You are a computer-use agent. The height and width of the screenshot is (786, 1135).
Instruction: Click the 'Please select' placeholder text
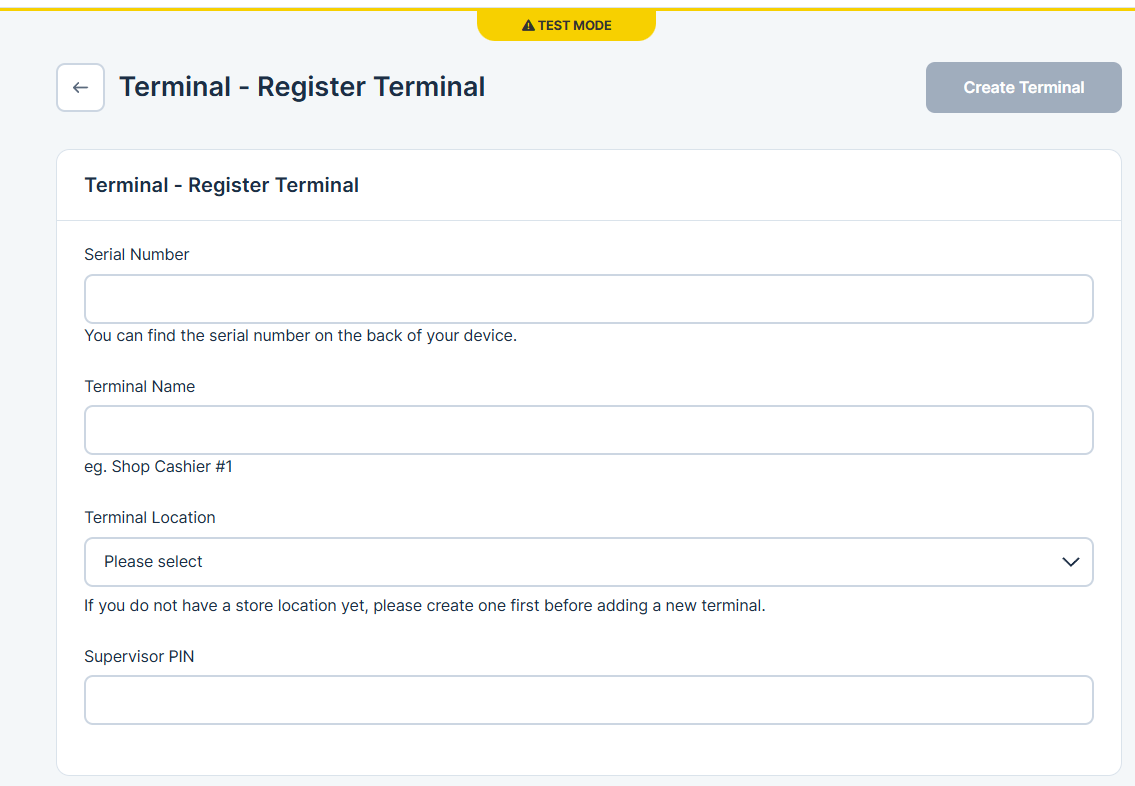pyautogui.click(x=153, y=562)
